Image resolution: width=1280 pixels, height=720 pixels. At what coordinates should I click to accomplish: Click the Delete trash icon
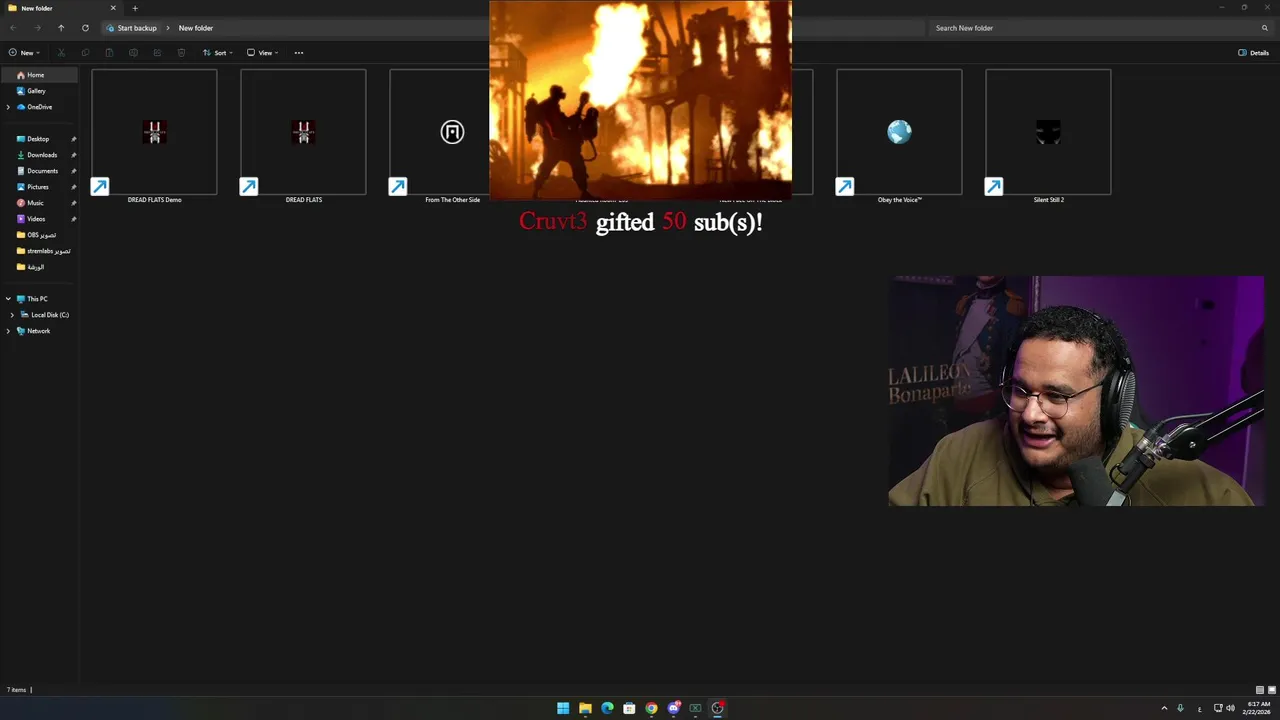coord(181,53)
